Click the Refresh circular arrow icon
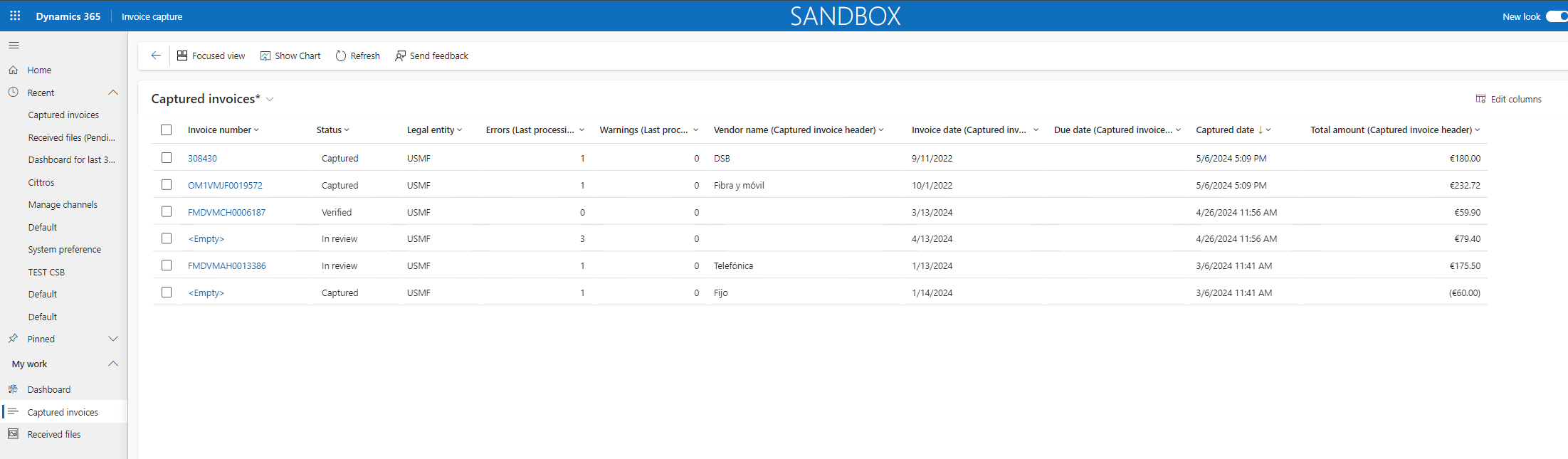The image size is (1568, 459). pyautogui.click(x=341, y=56)
